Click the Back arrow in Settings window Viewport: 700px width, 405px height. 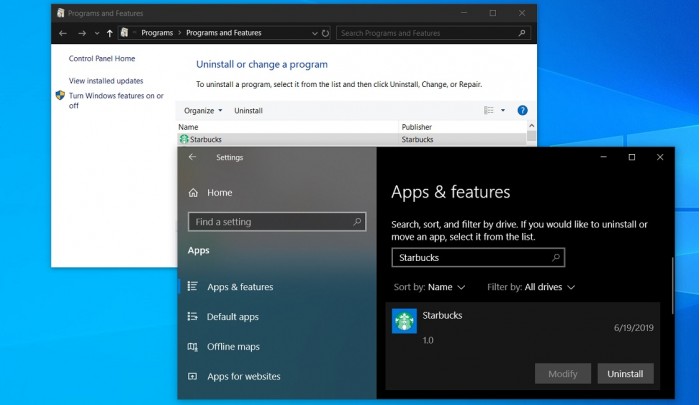pos(192,157)
